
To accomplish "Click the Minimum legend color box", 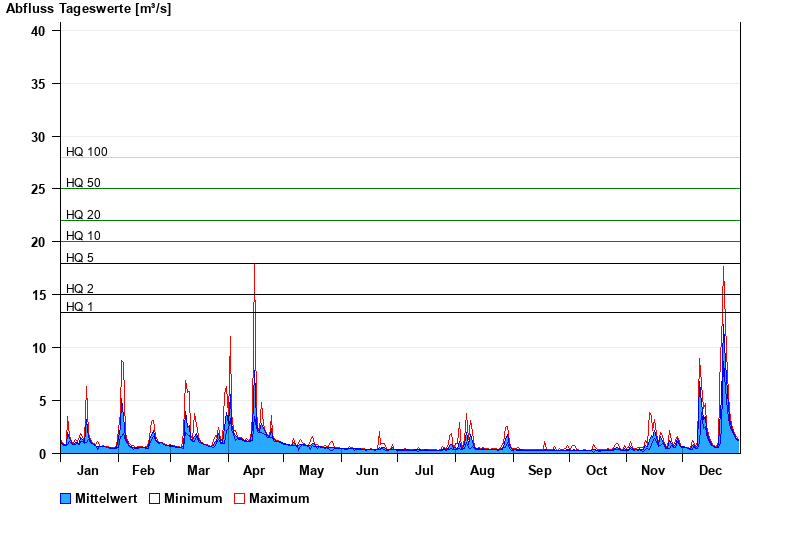I will 154,499.
